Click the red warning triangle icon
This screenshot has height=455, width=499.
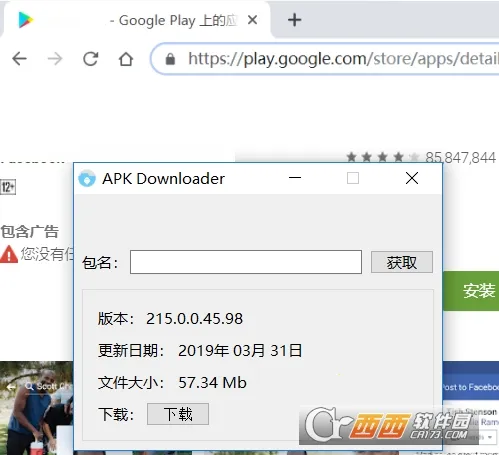(x=9, y=254)
